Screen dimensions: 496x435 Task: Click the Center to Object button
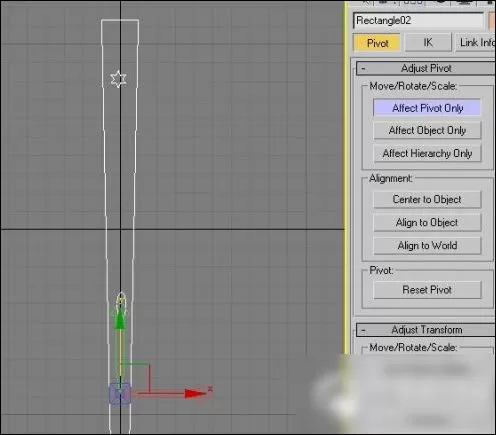click(427, 199)
